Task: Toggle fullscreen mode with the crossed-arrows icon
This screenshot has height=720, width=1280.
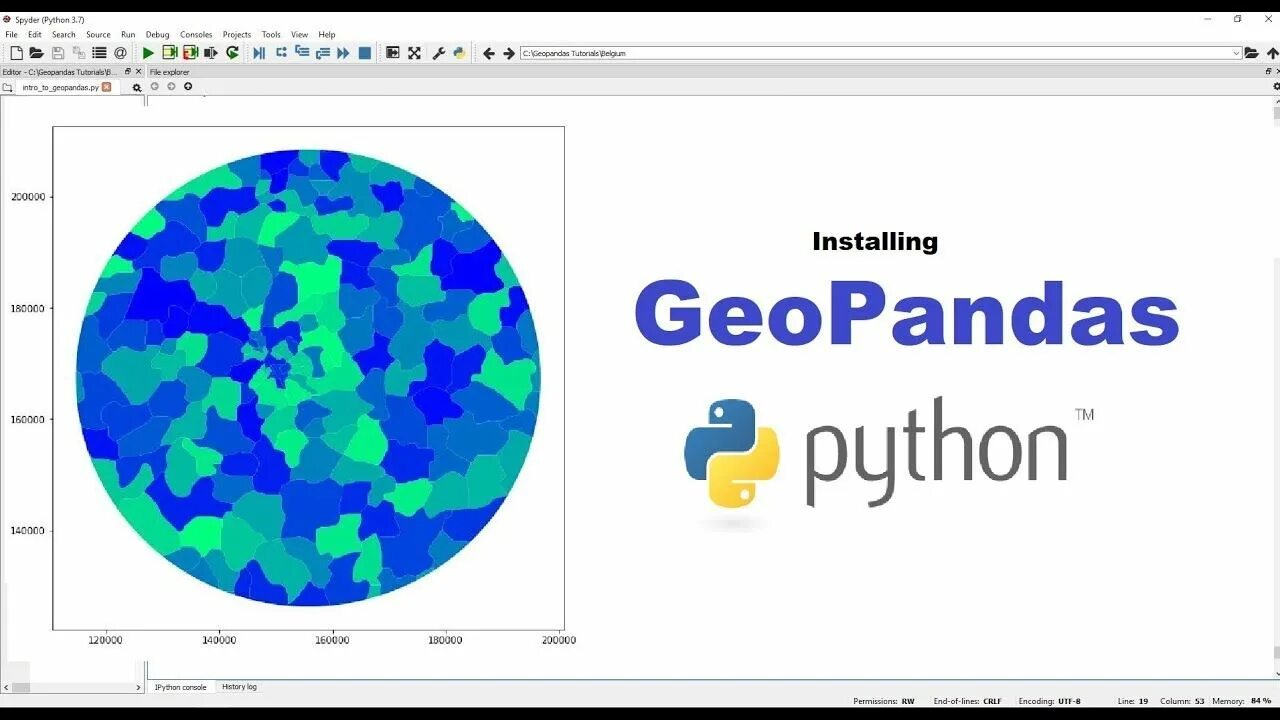Action: (x=414, y=53)
